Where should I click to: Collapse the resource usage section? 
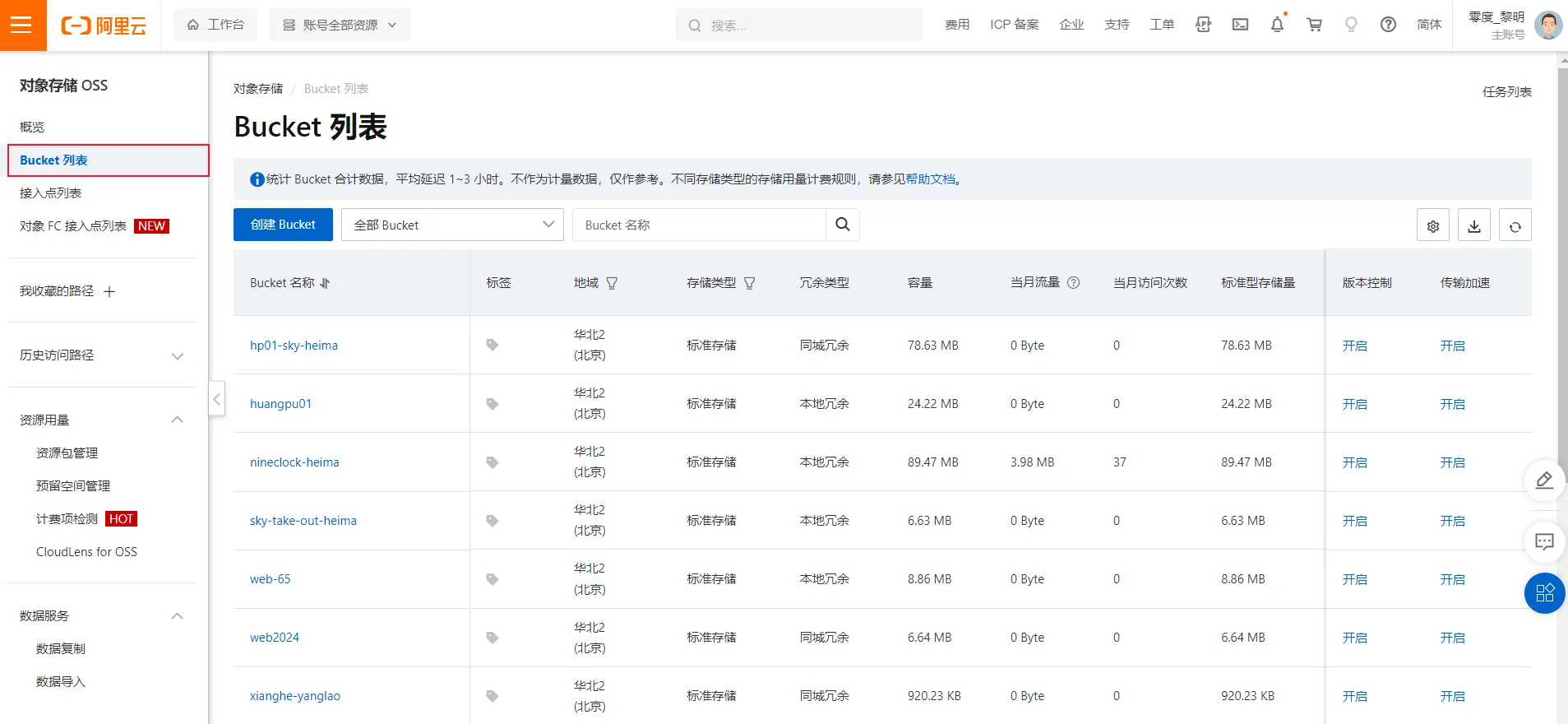pos(177,420)
